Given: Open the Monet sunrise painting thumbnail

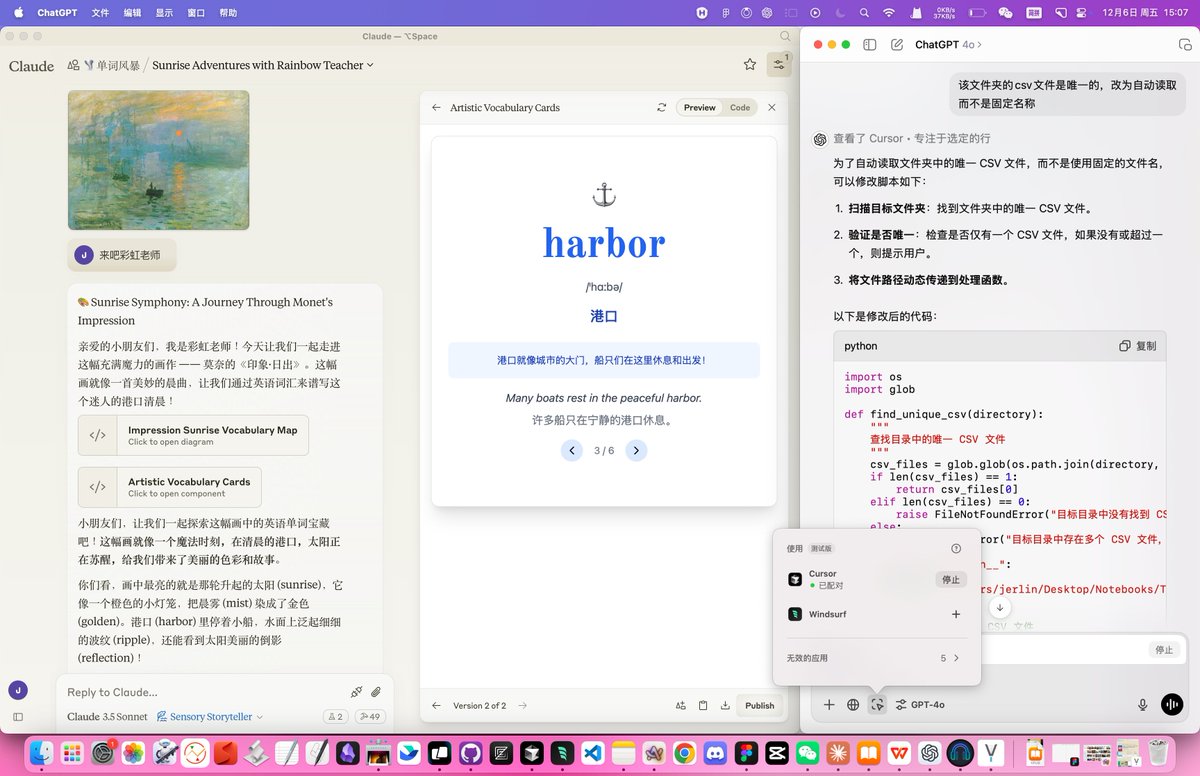Looking at the screenshot, I should click(158, 160).
